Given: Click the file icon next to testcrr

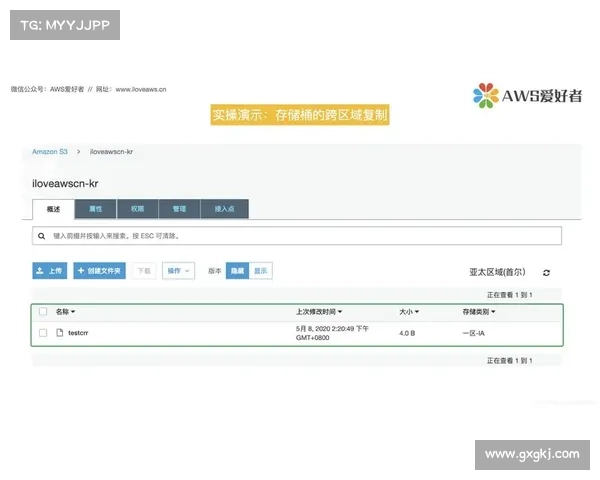Looking at the screenshot, I should (x=60, y=332).
